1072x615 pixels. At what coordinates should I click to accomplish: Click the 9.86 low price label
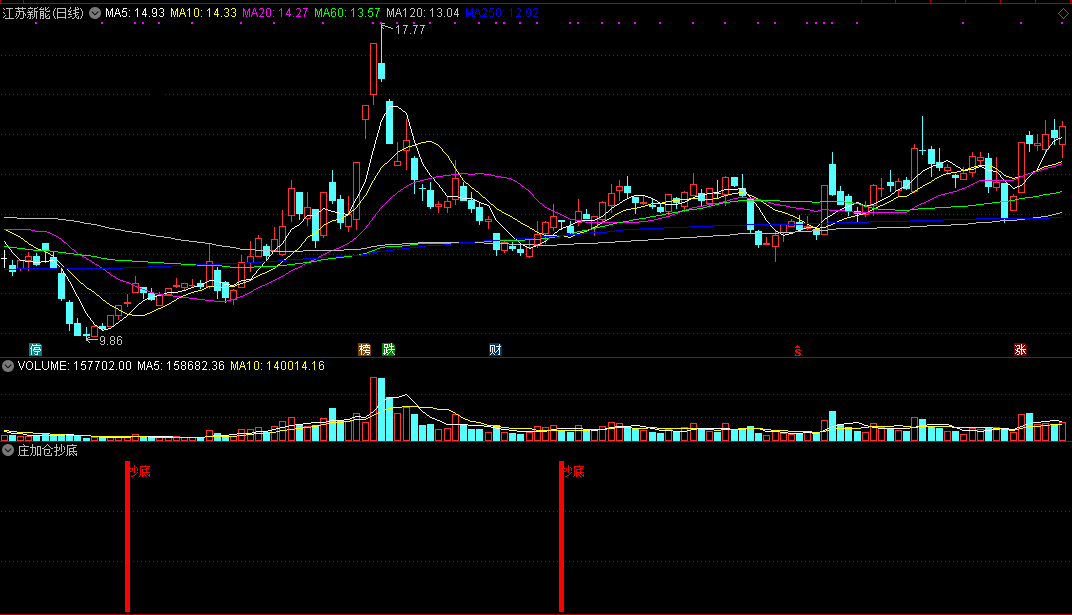coord(111,340)
